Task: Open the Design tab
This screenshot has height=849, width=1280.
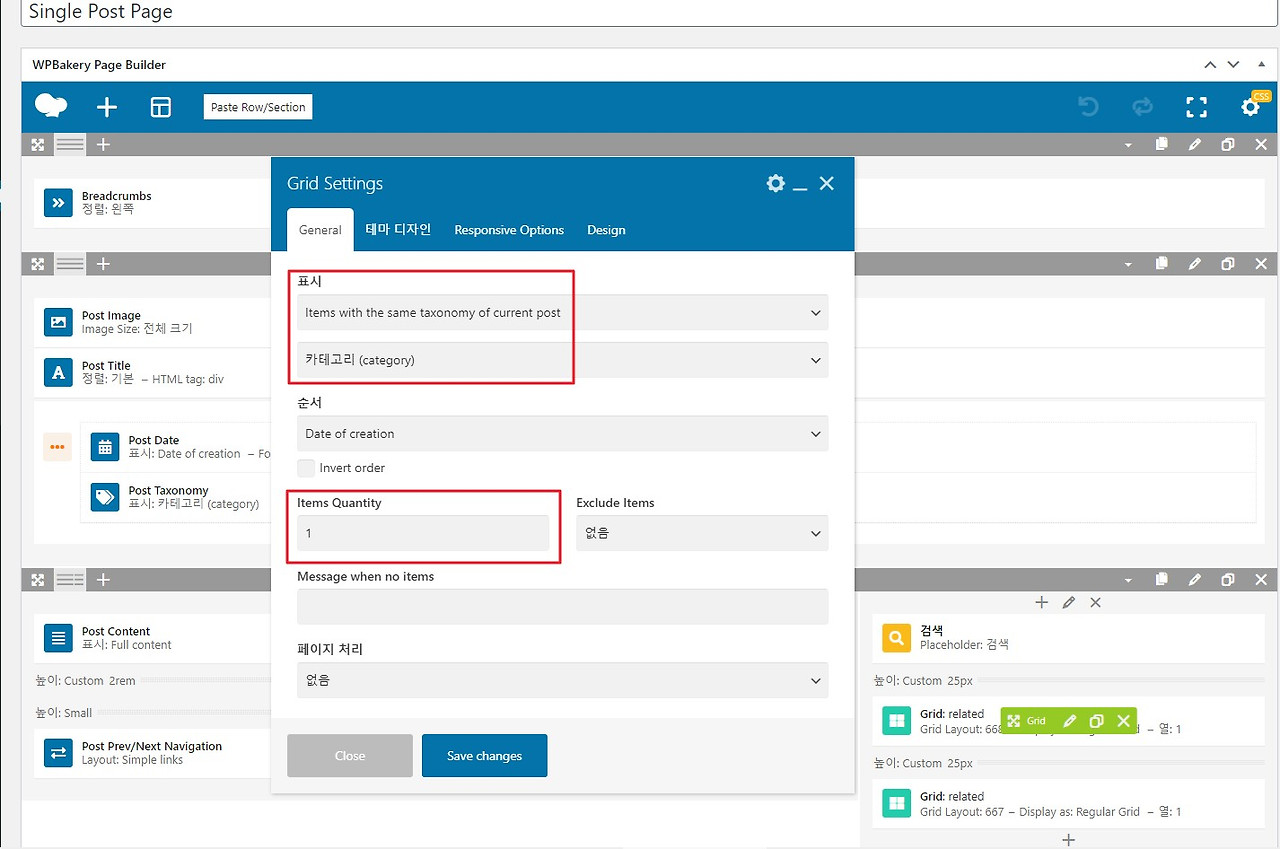Action: 606,230
